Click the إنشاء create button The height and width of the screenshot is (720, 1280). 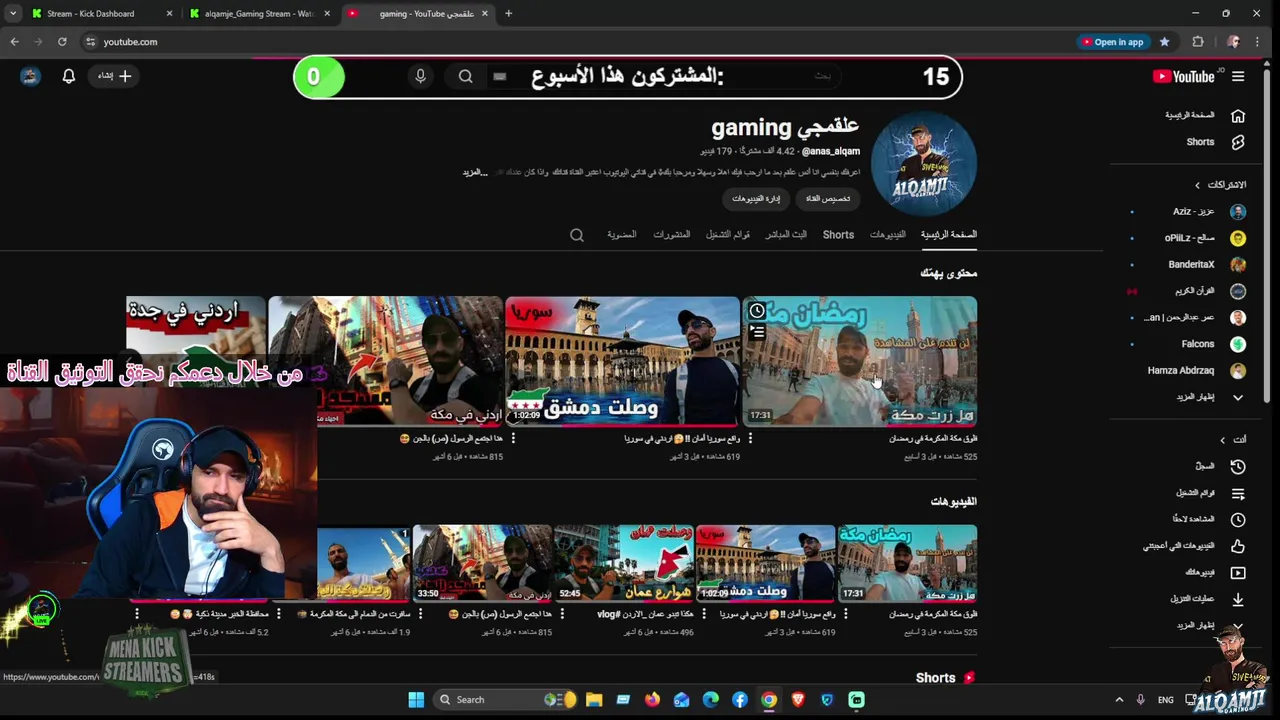[x=115, y=76]
